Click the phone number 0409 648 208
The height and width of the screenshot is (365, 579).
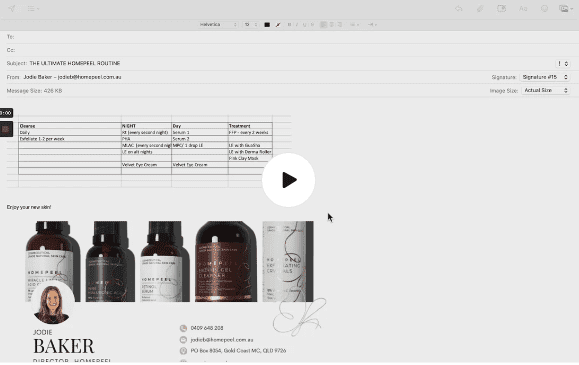click(207, 328)
